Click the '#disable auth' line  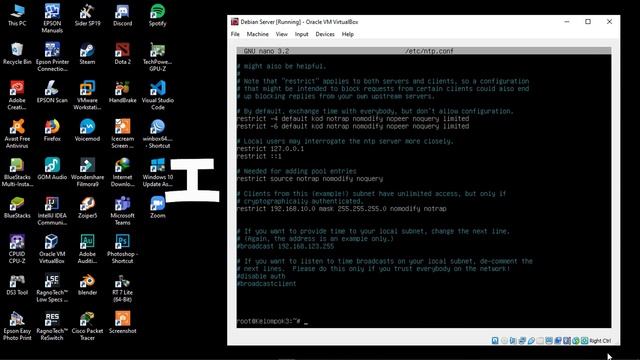pos(261,276)
